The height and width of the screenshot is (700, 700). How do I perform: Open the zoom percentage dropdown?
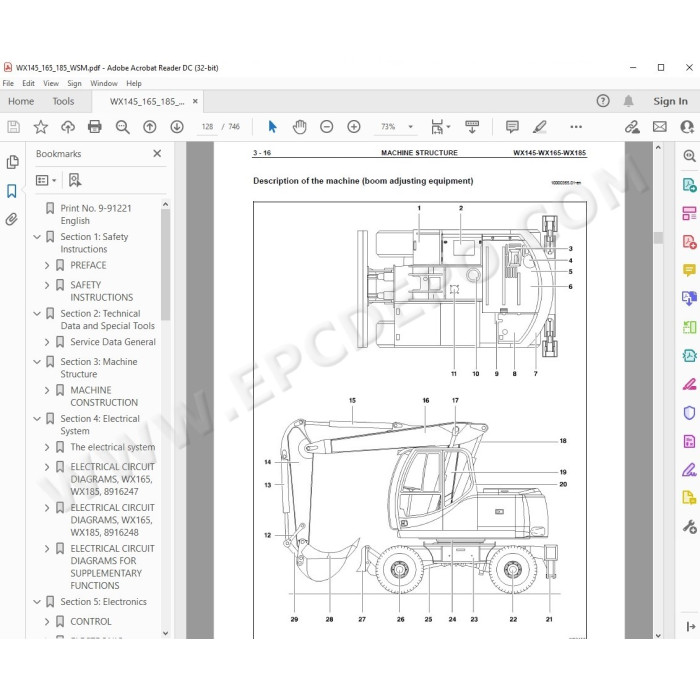(411, 127)
